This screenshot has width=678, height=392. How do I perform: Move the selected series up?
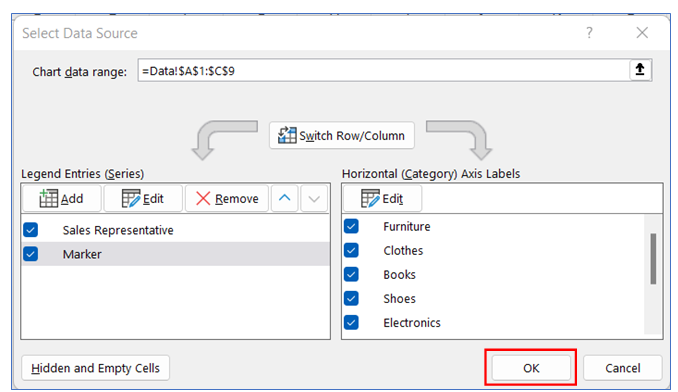click(285, 199)
